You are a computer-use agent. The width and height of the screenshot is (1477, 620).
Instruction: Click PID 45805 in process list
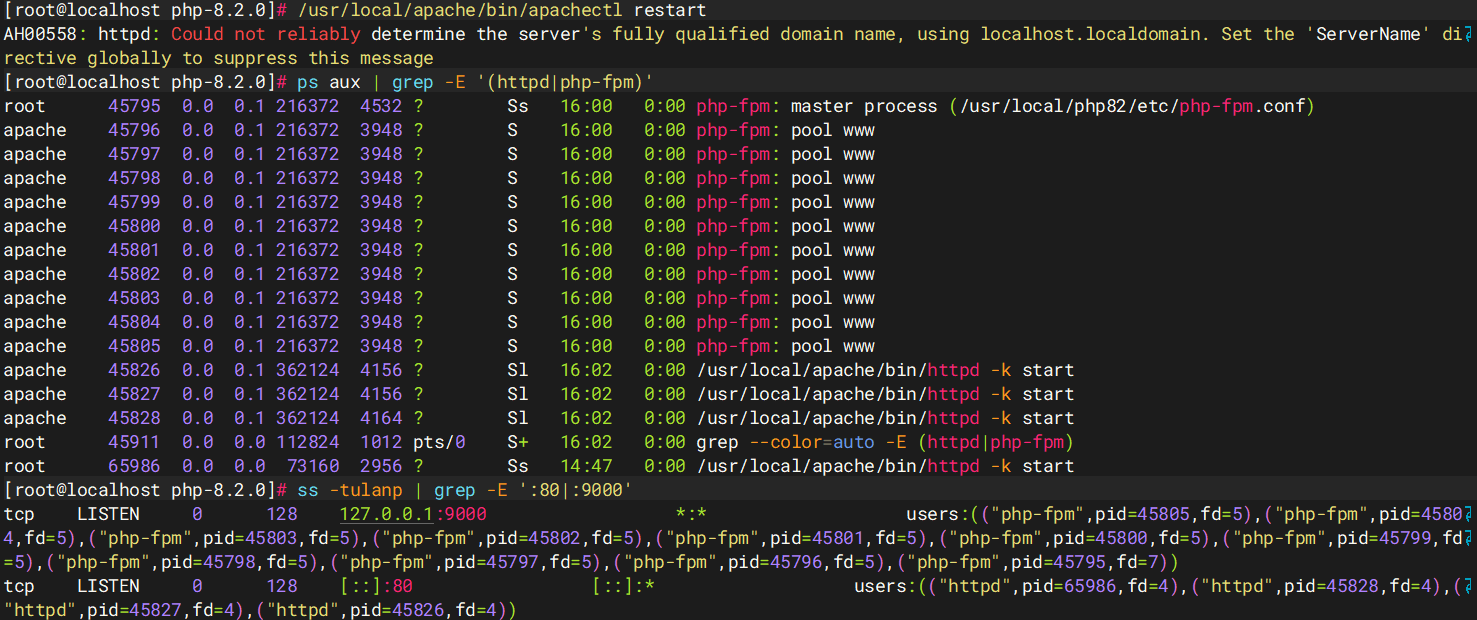(x=134, y=346)
